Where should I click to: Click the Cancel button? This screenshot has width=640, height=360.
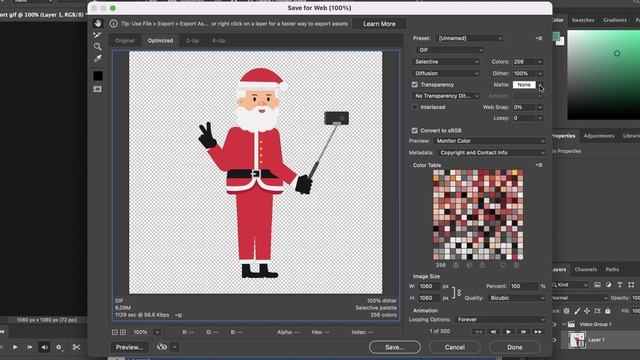[x=455, y=347]
